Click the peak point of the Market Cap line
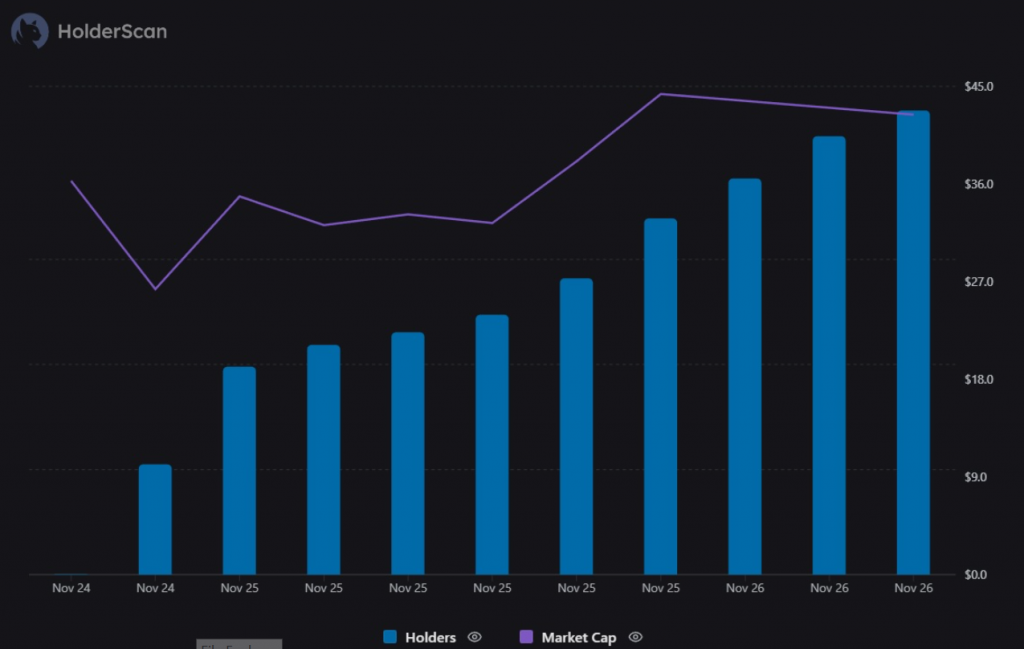Image resolution: width=1024 pixels, height=649 pixels. 660,94
